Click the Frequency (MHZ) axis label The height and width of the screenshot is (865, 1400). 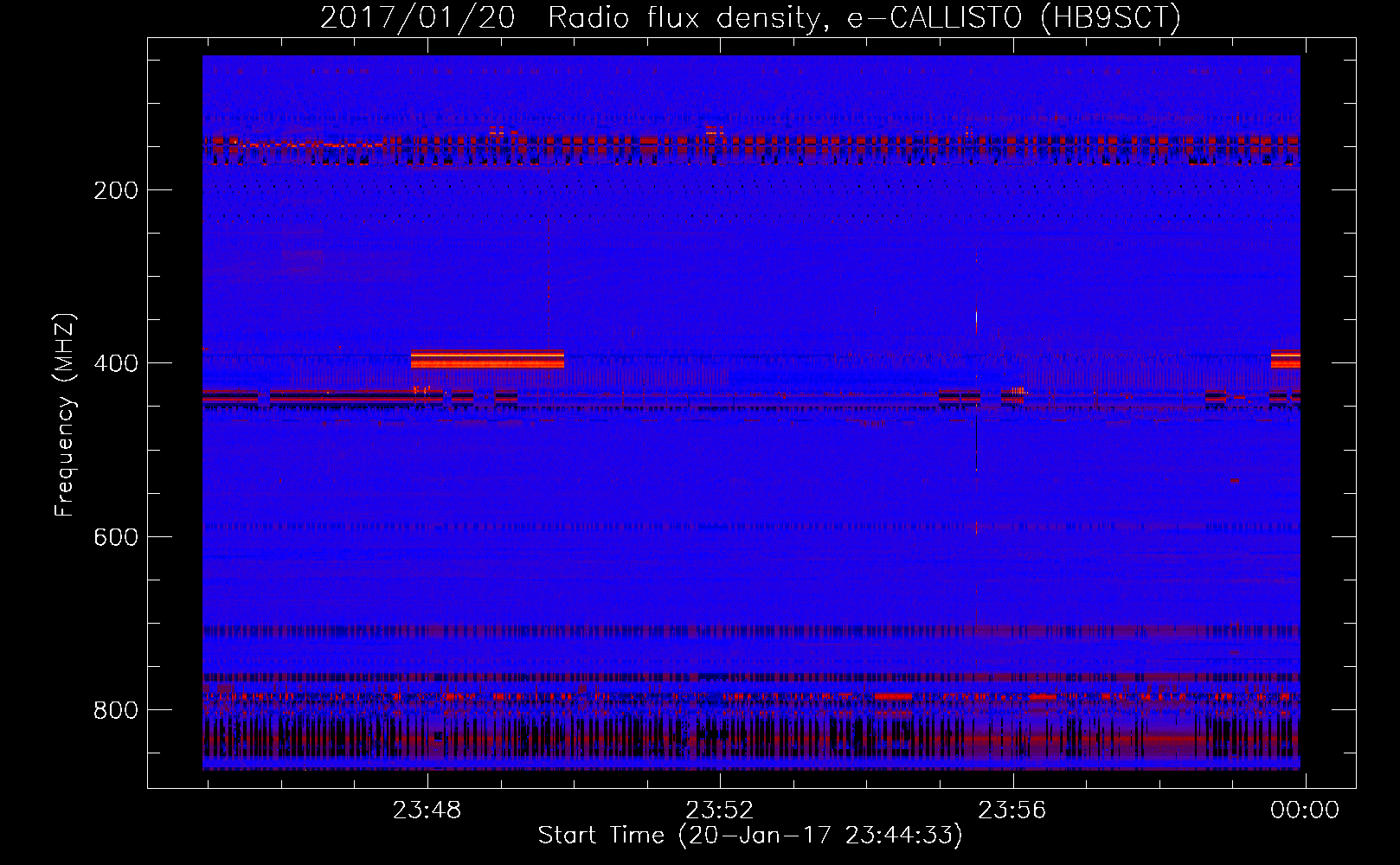[x=65, y=415]
